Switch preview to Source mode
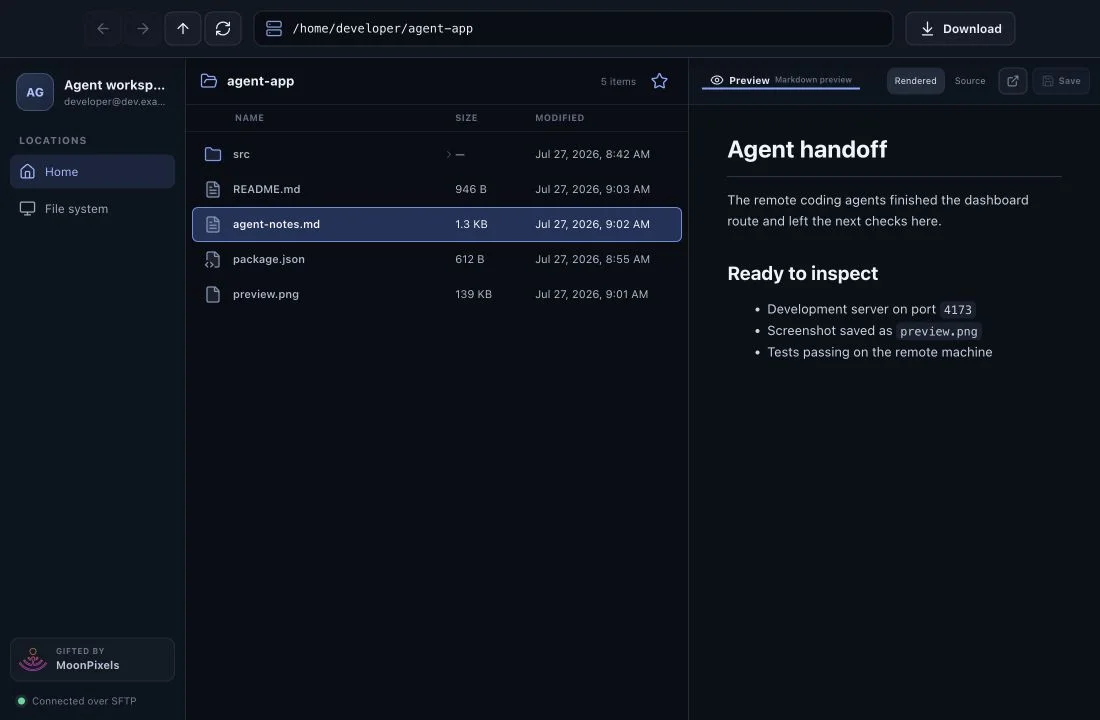 pos(970,81)
